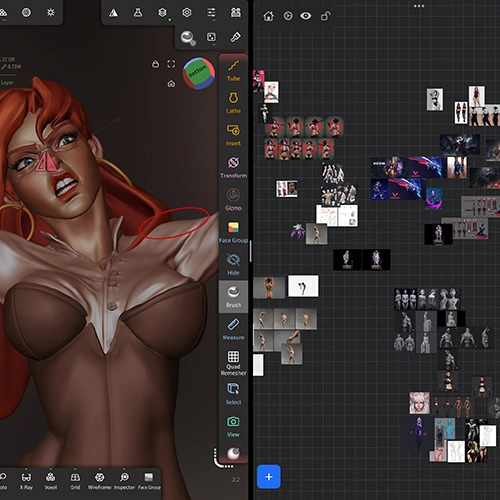Viewport: 500px width, 500px height.
Task: Select the Tube tool
Action: tap(233, 71)
